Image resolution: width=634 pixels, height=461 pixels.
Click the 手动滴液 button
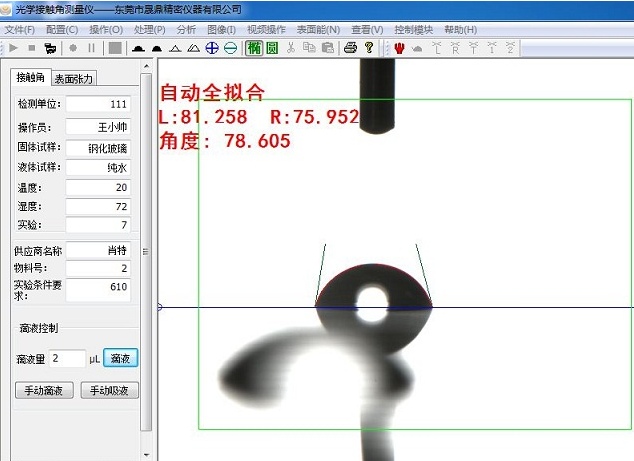[44, 390]
